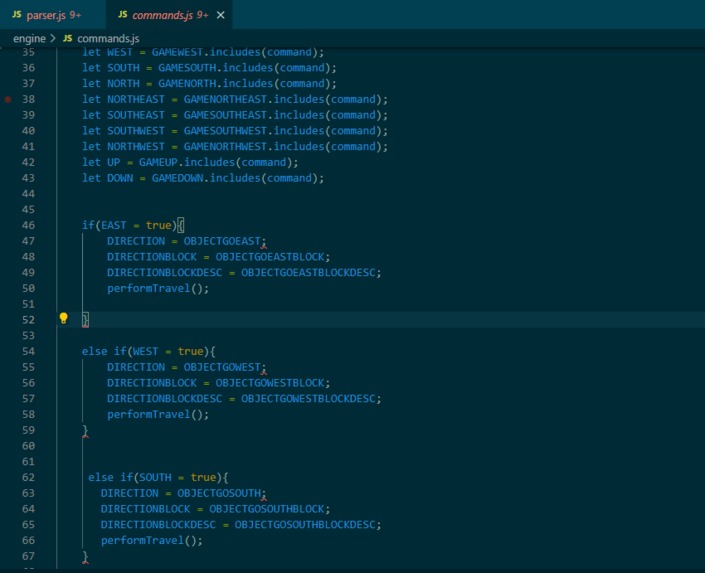The height and width of the screenshot is (573, 705).
Task: Toggle the breakpoint dot on line 38
Action: 8,99
